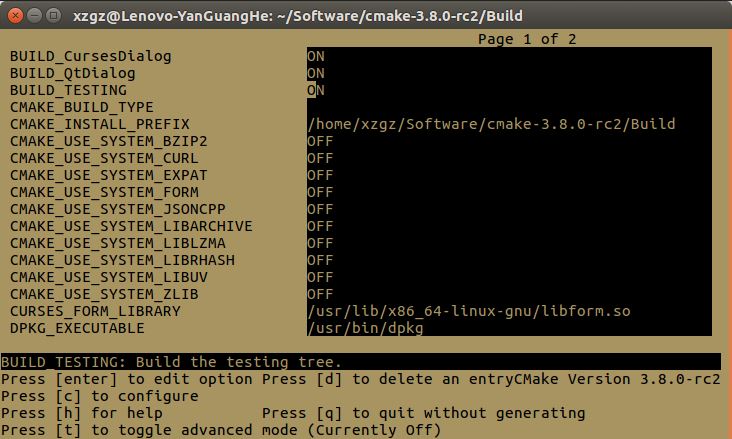Select the CMAKE_USE_SYSTEM_JSONCPP entry
The height and width of the screenshot is (439, 732).
point(118,209)
